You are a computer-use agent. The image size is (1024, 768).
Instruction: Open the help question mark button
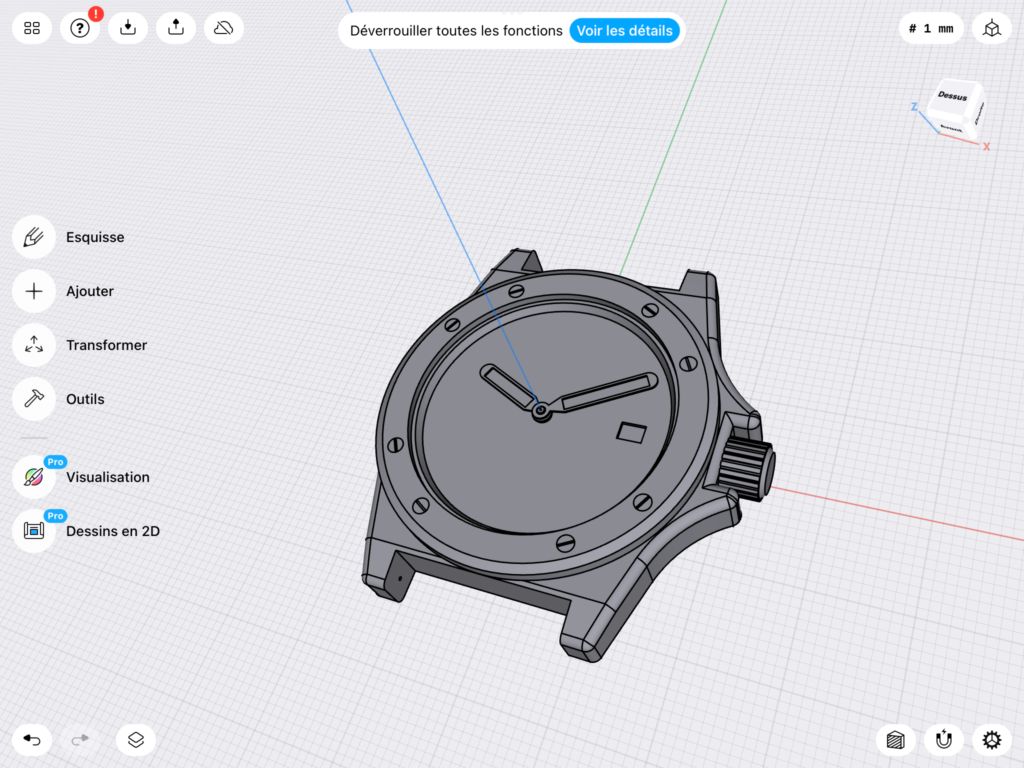coord(80,28)
